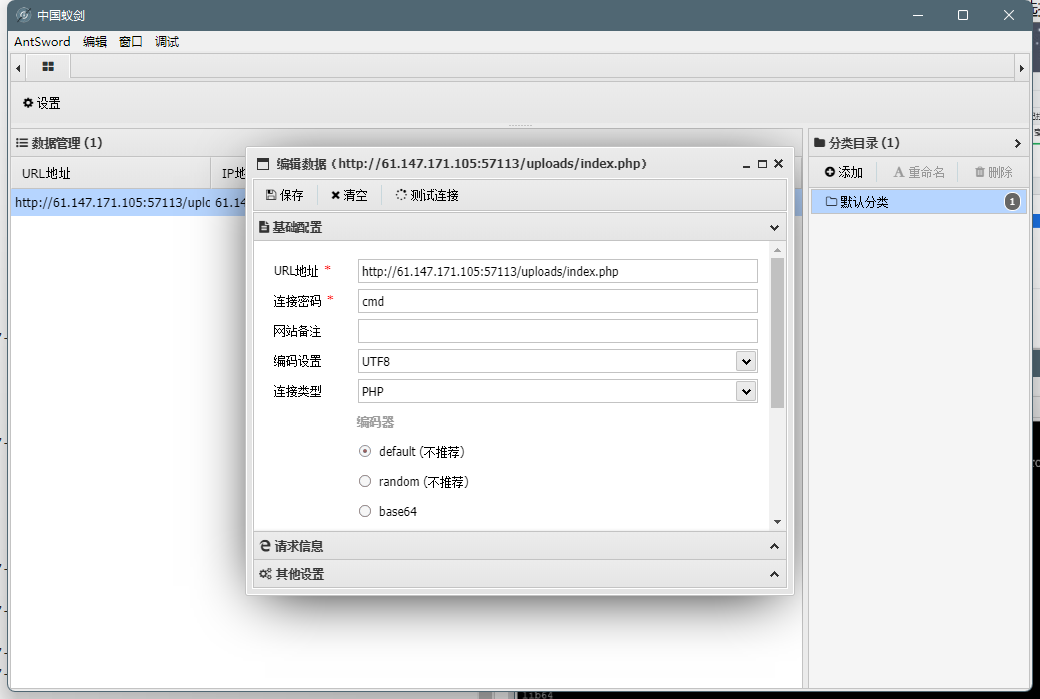
Task: Click 保存 to save the shell data
Action: (x=285, y=195)
